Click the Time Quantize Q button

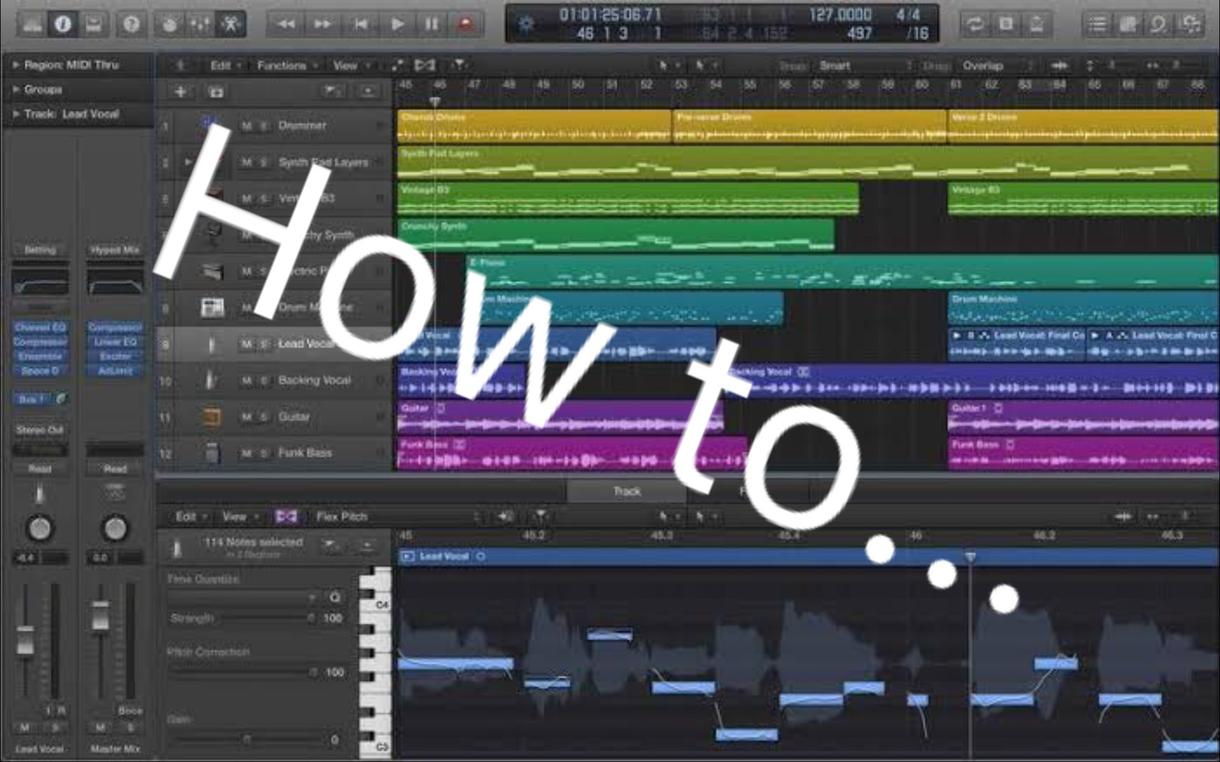coord(335,597)
